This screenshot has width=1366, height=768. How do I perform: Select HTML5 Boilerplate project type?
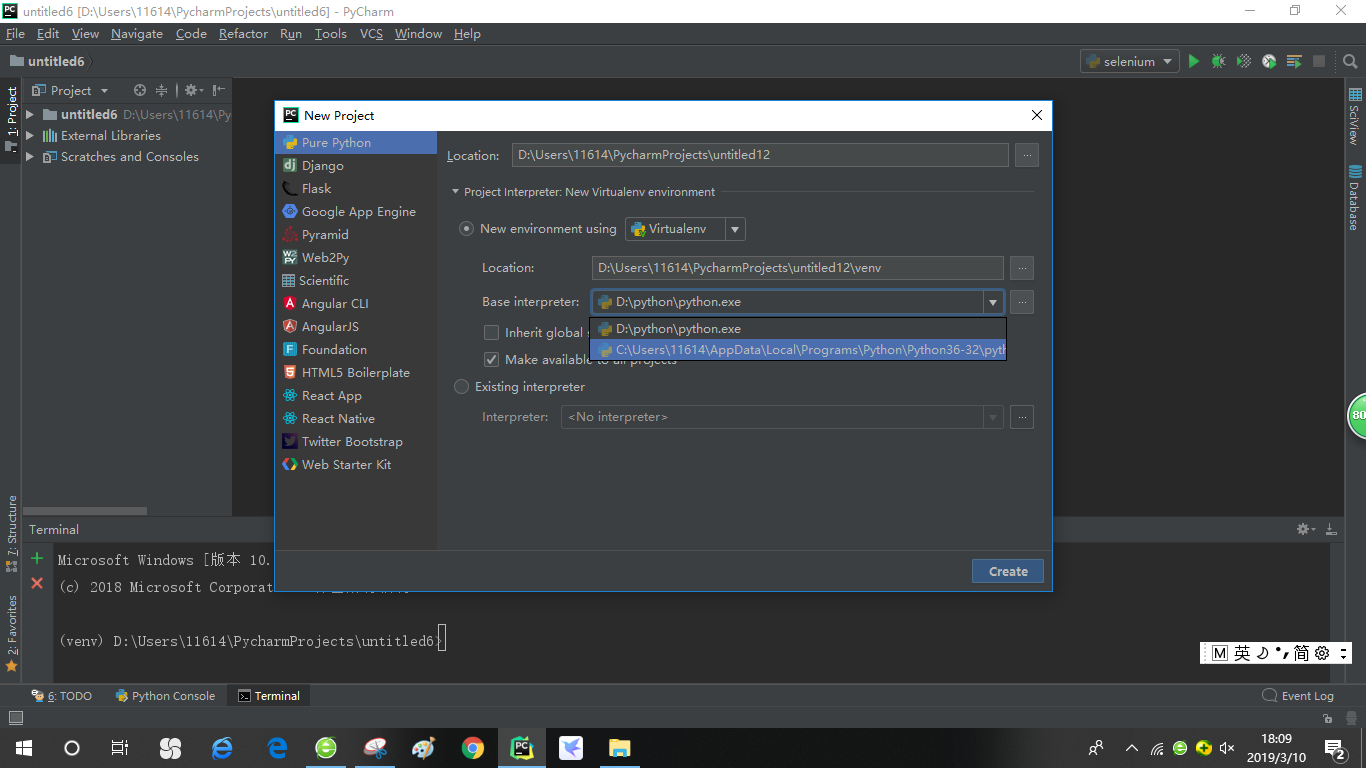coord(356,373)
